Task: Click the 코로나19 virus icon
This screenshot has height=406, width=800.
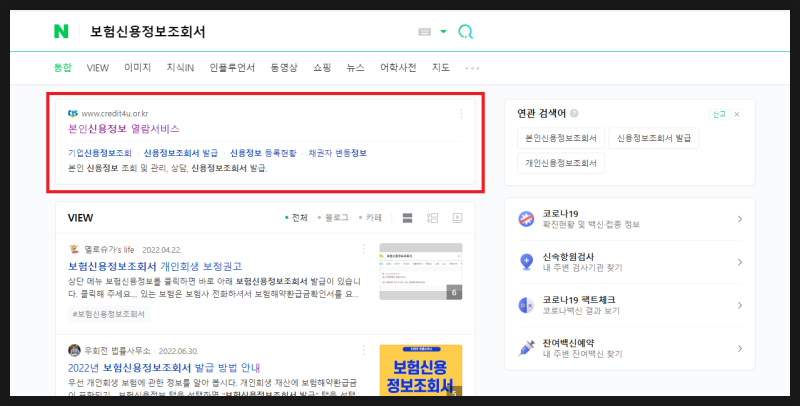Action: tap(526, 219)
